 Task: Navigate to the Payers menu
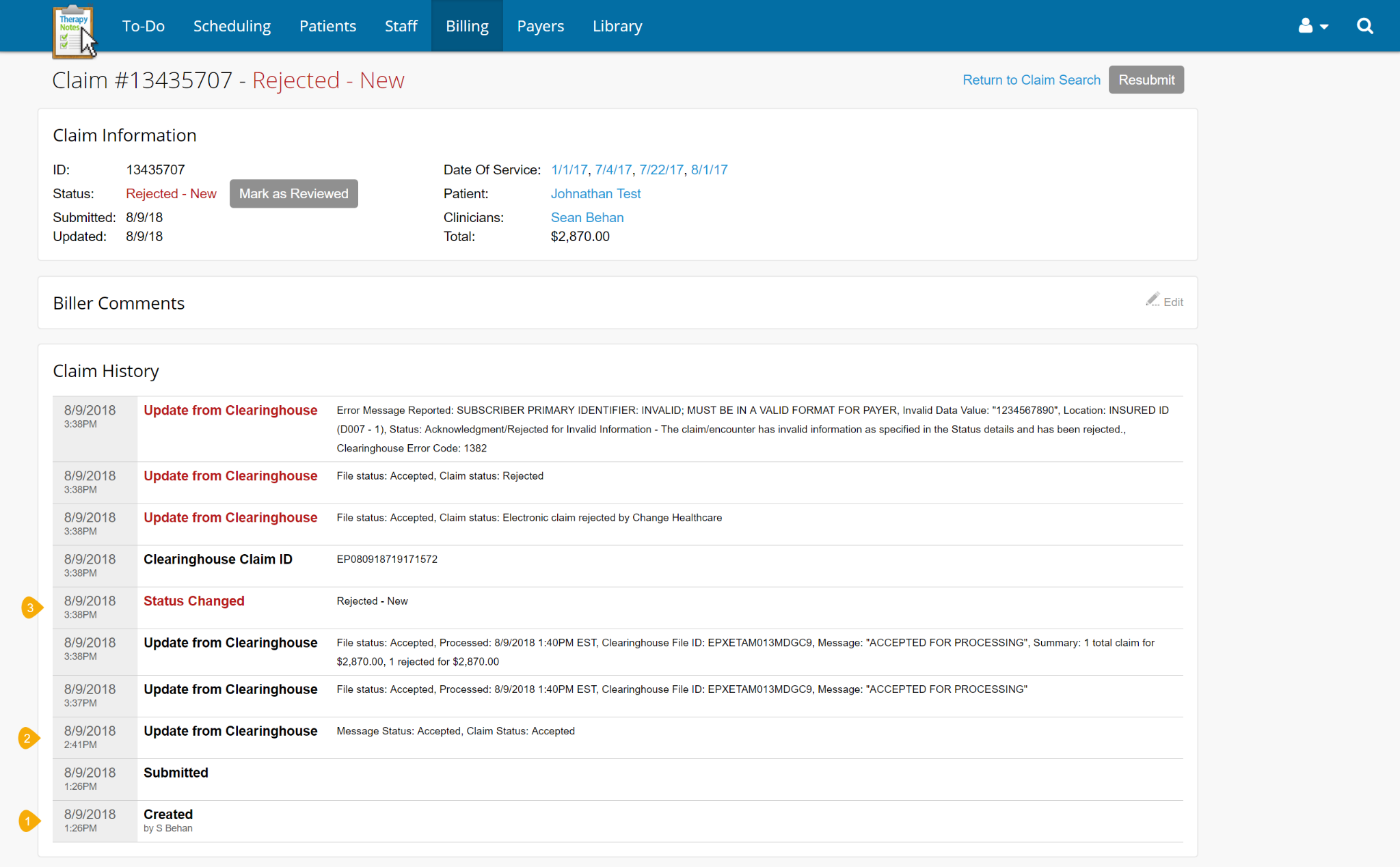[x=540, y=26]
